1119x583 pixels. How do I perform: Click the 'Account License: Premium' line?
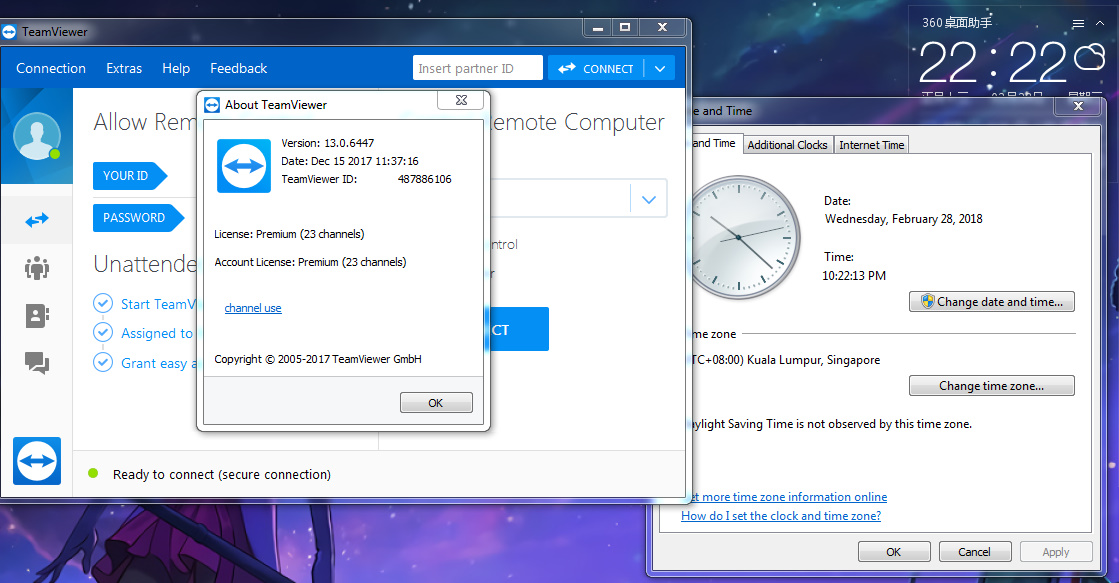310,262
